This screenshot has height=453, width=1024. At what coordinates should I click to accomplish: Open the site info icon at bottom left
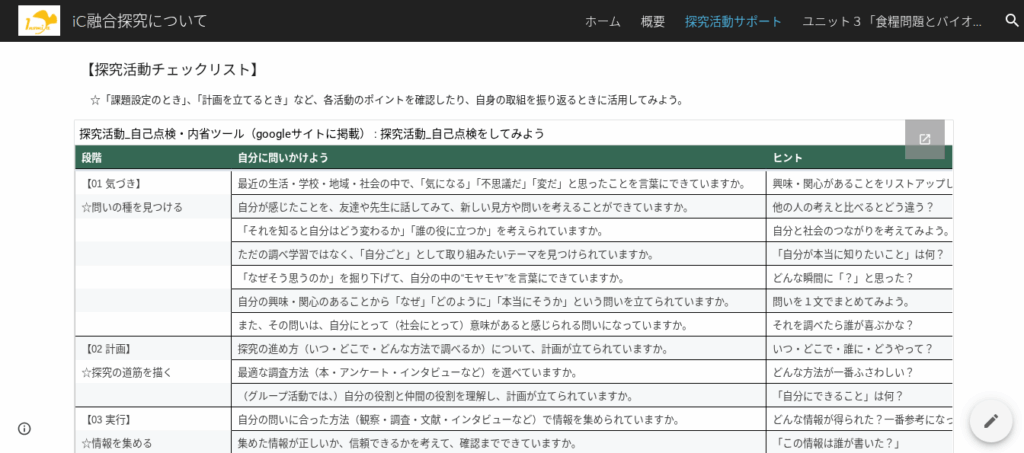pyautogui.click(x=24, y=428)
